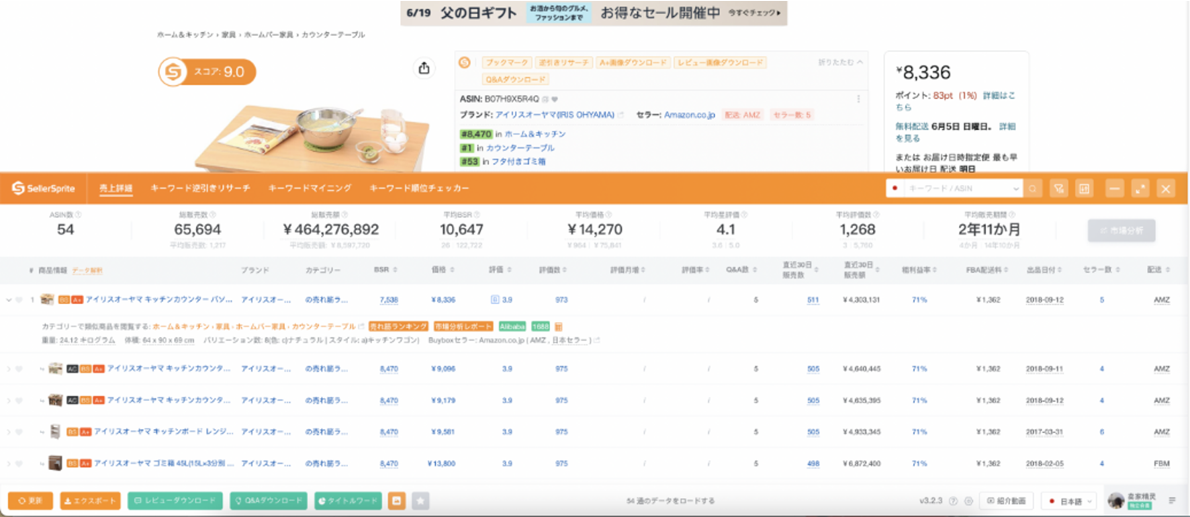Open the アイリスオーヤマ(IRIS OHYAMA) brand link
Viewport: 1190px width, 517px height.
tap(555, 115)
